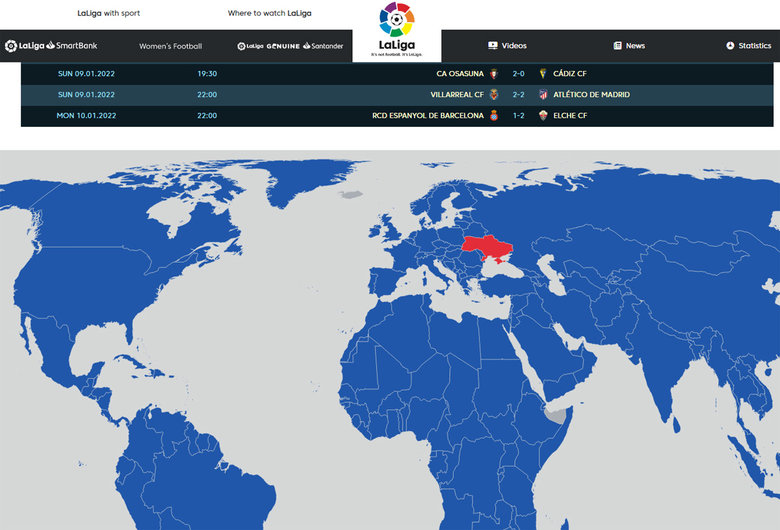This screenshot has width=780, height=530.
Task: Click the MON 10.01.2022 match date
Action: pyautogui.click(x=86, y=115)
